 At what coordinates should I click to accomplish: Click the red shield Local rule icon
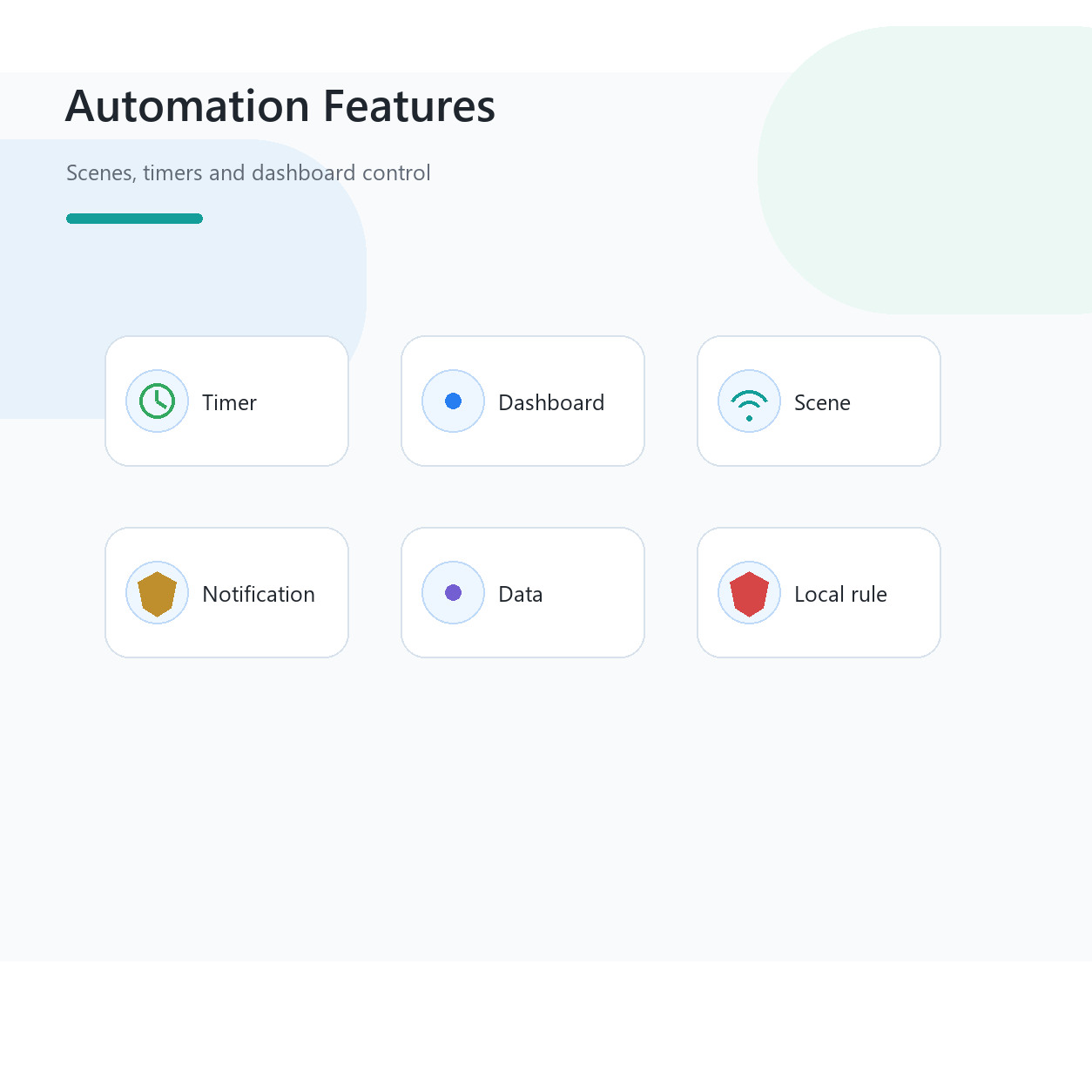(x=749, y=593)
